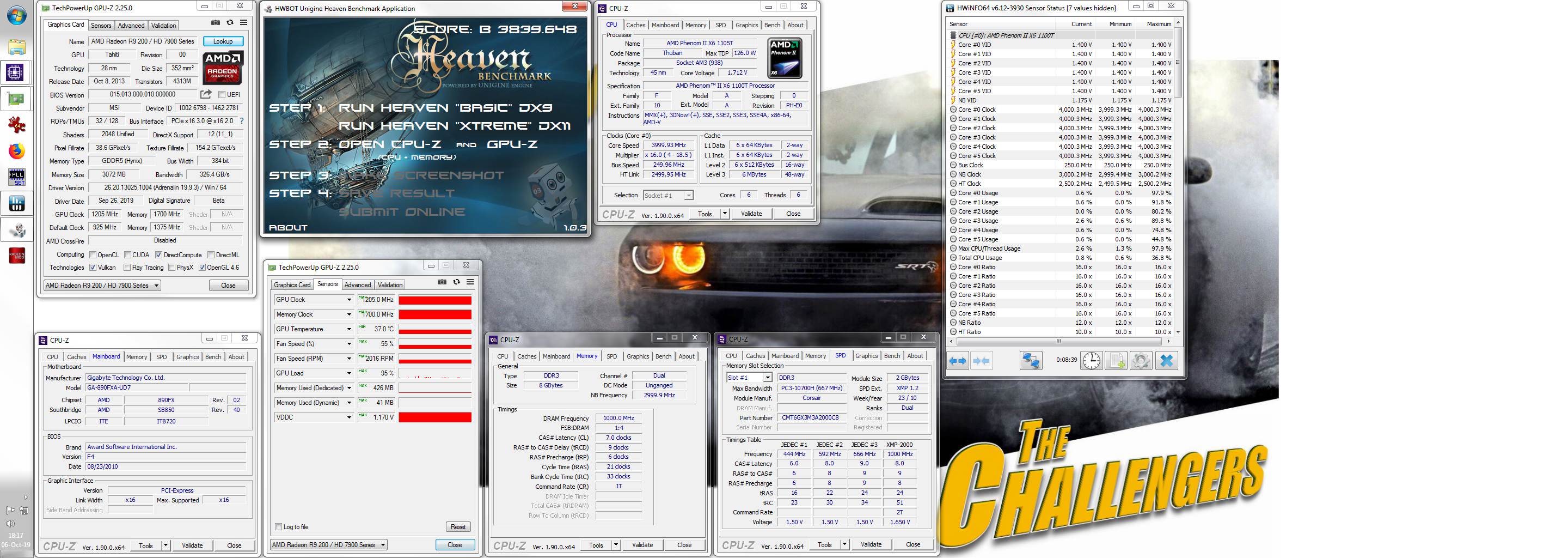Open GPU selector dropdown in GPU-Z Sensors window
1568x558 pixels.
pyautogui.click(x=329, y=545)
